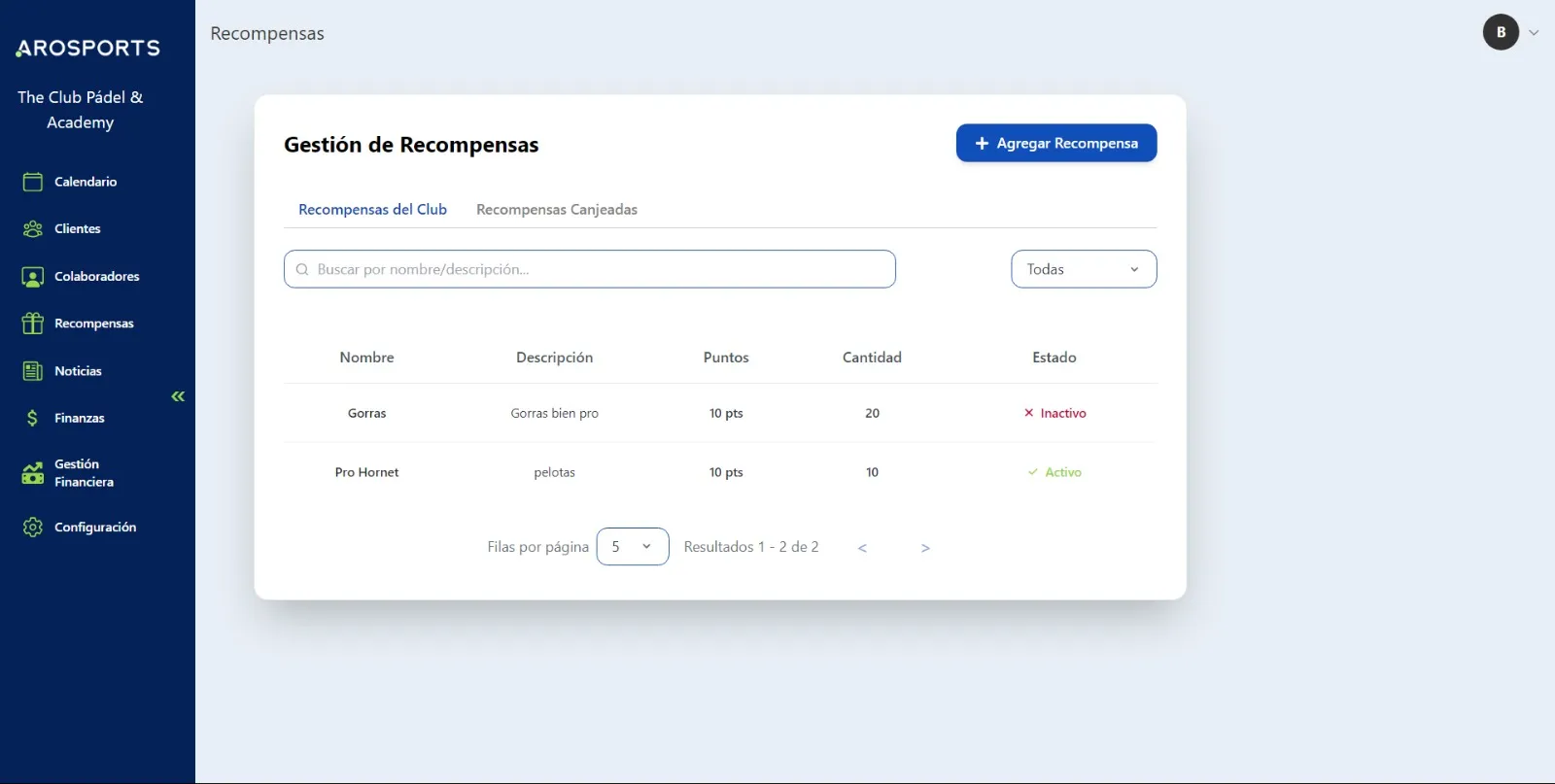Viewport: 1555px width, 784px height.
Task: Open Configuración in the sidebar
Action: (x=95, y=527)
